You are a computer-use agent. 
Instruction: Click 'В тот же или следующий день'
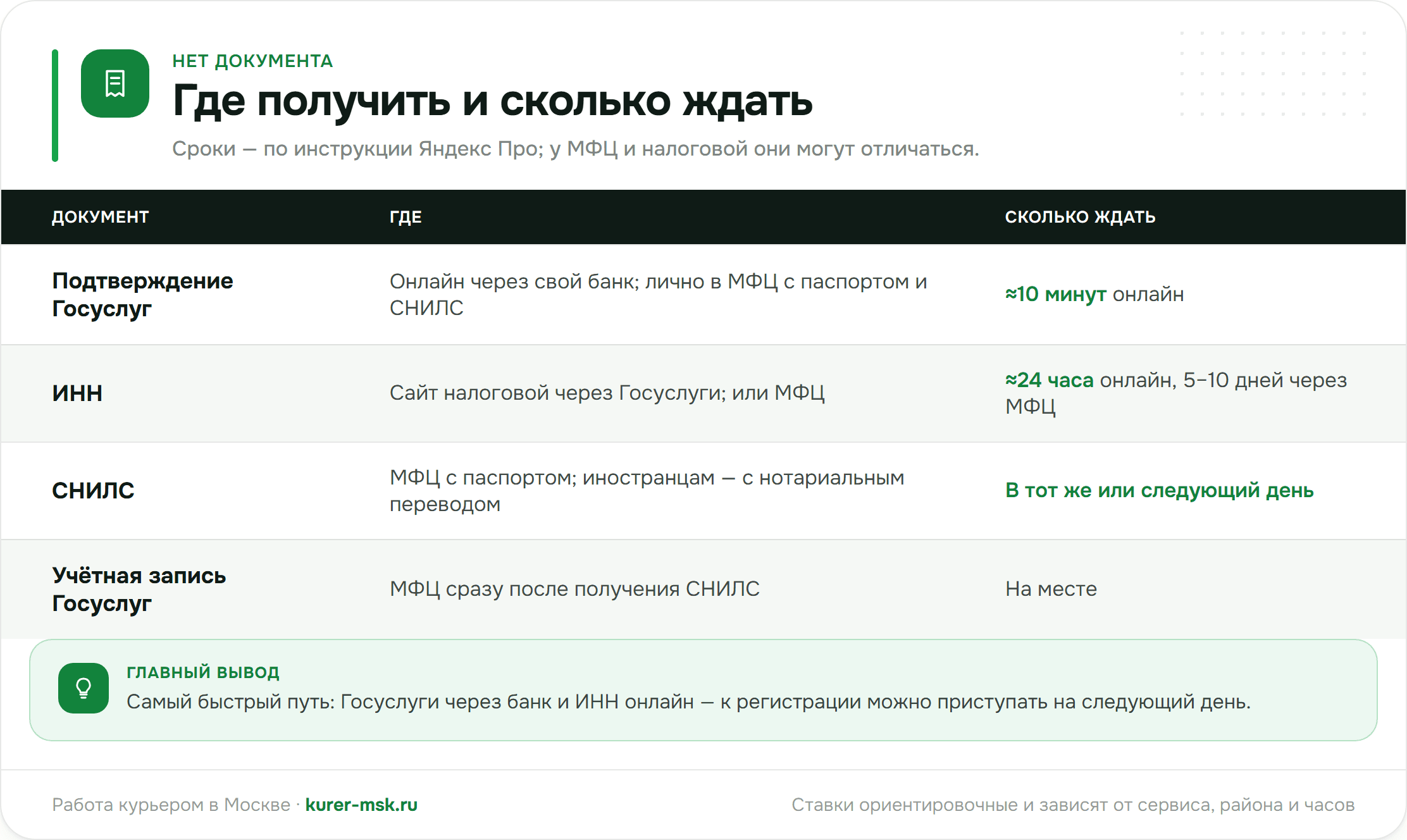[1159, 490]
